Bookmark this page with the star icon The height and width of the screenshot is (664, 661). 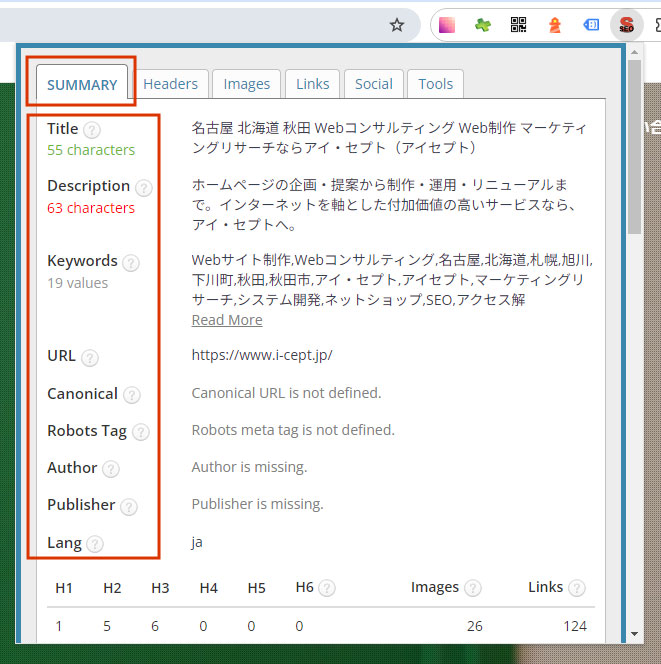click(397, 25)
